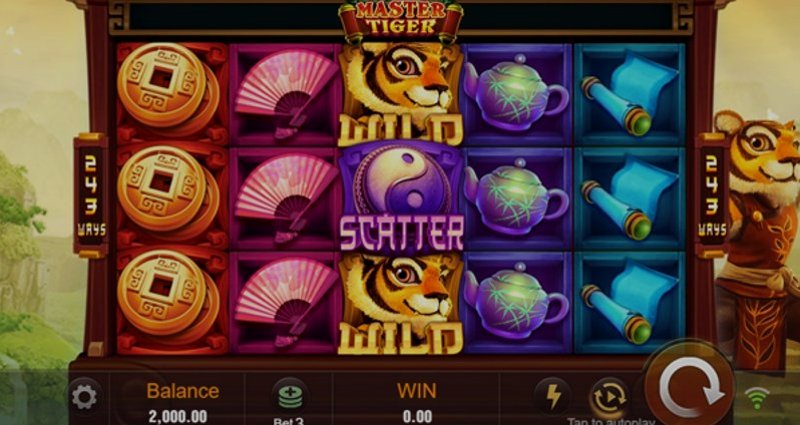Viewport: 800px width, 425px height.
Task: Open the settings gear icon
Action: click(84, 396)
